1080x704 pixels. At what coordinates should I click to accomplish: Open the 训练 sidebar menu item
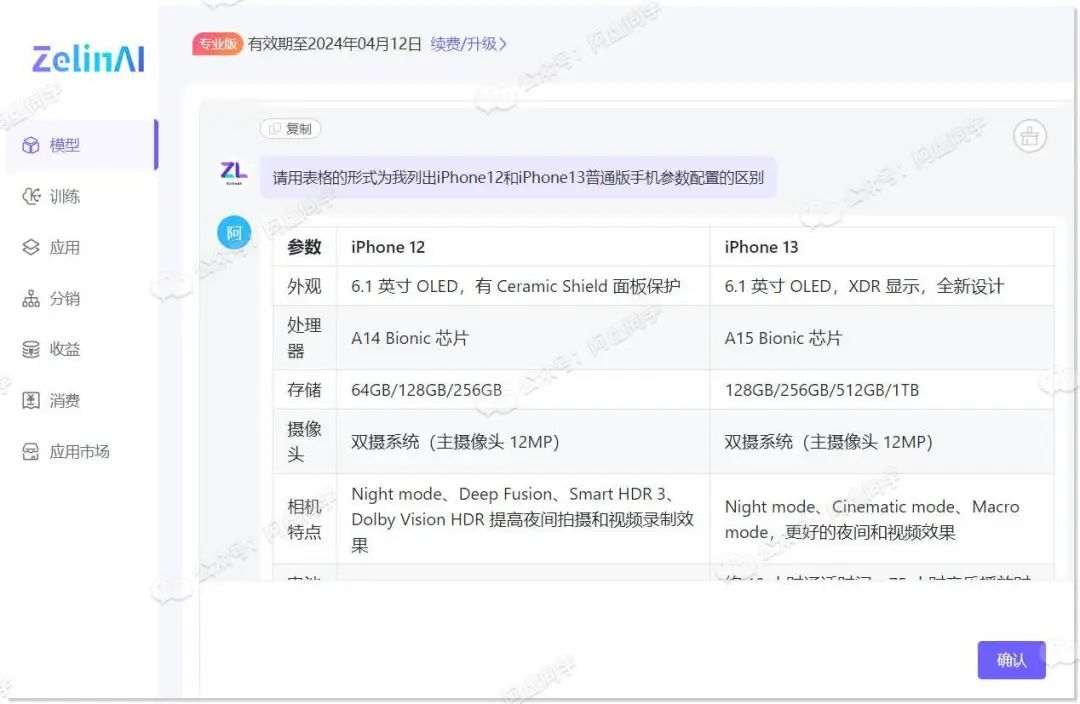click(x=81, y=196)
